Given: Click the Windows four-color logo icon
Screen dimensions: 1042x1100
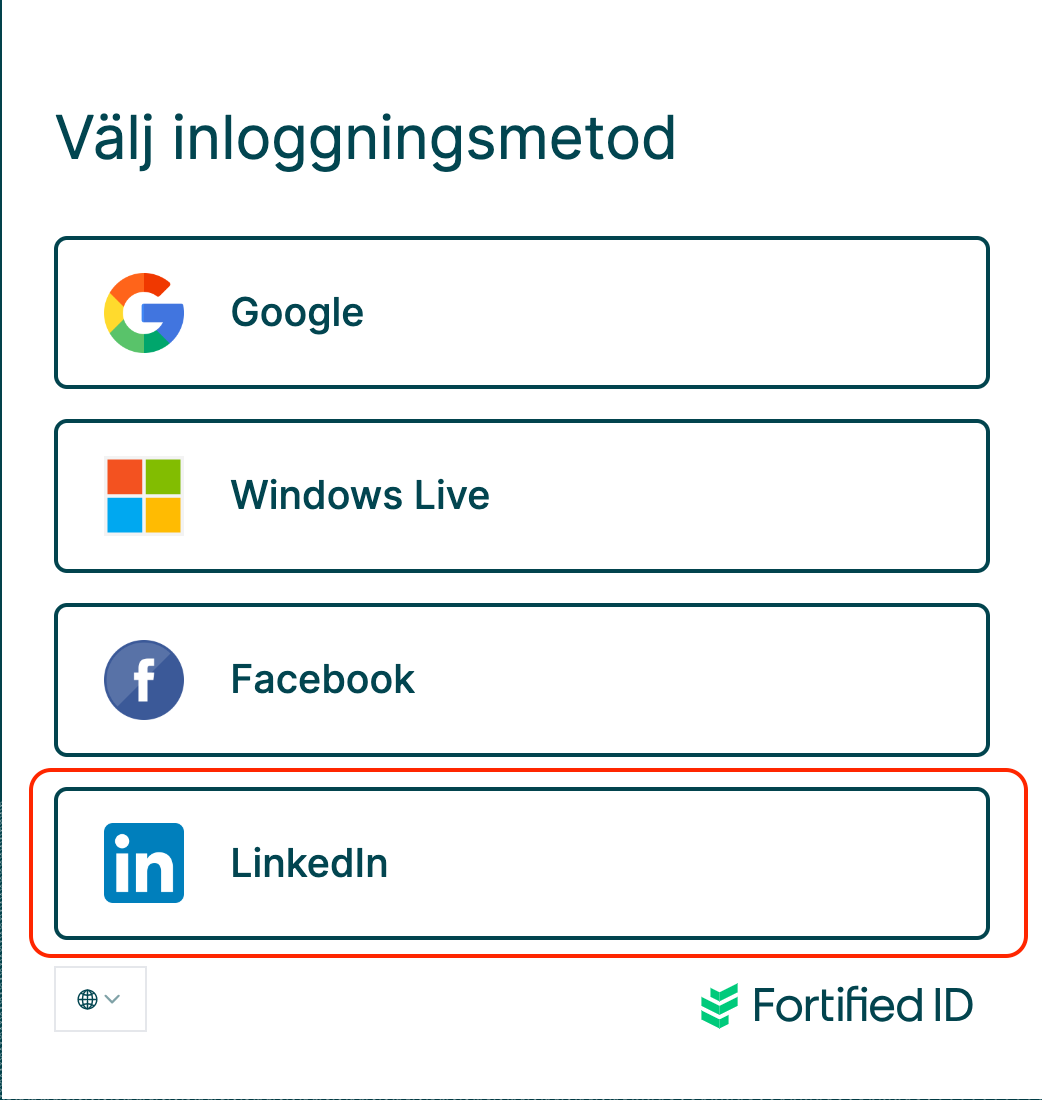Looking at the screenshot, I should [144, 496].
